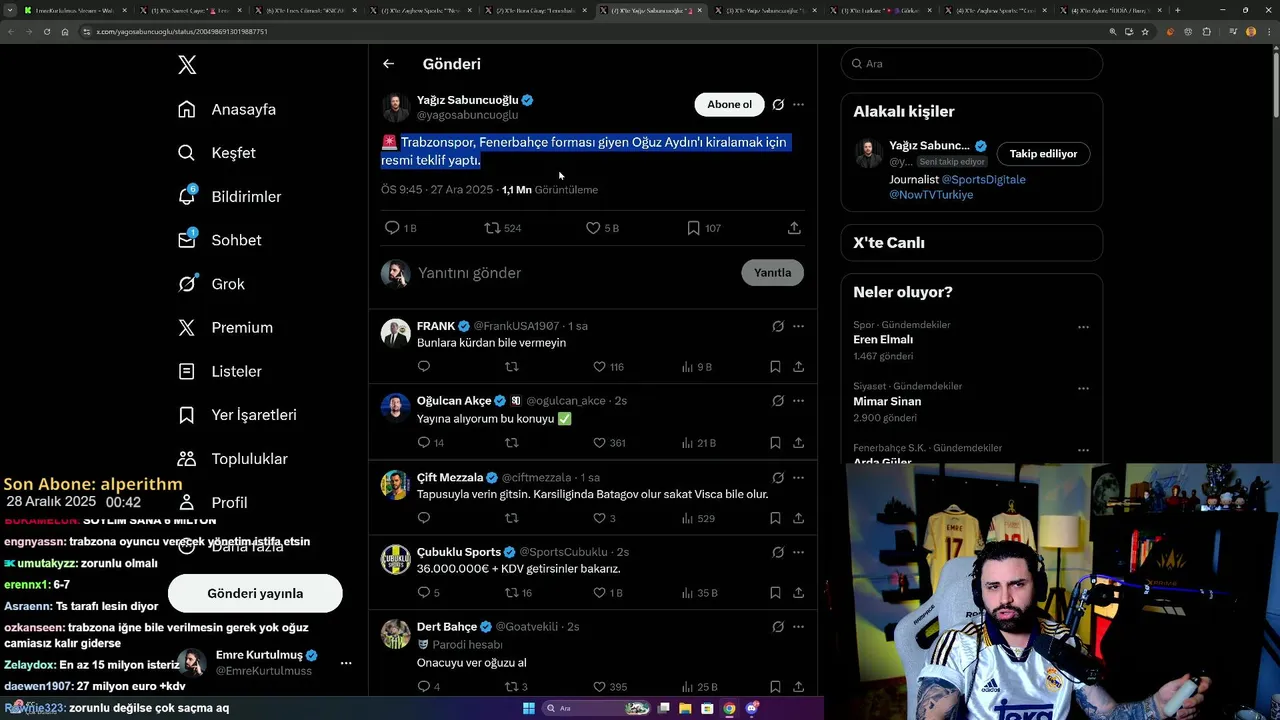Open Eren Elmalı trending topic
Screen dimensions: 1280x720
pos(883,340)
